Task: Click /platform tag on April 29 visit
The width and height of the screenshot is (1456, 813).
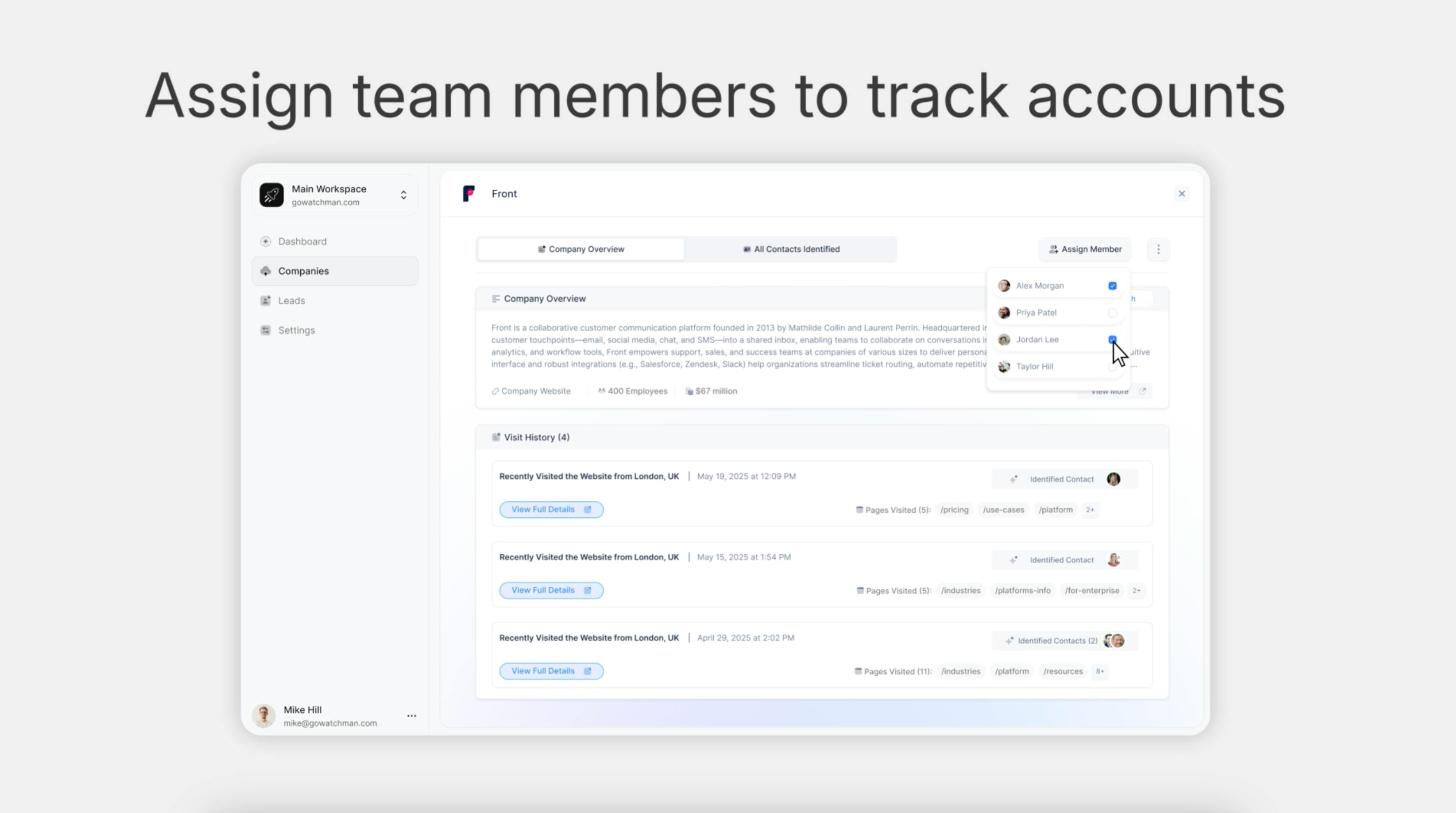Action: pyautogui.click(x=1012, y=671)
